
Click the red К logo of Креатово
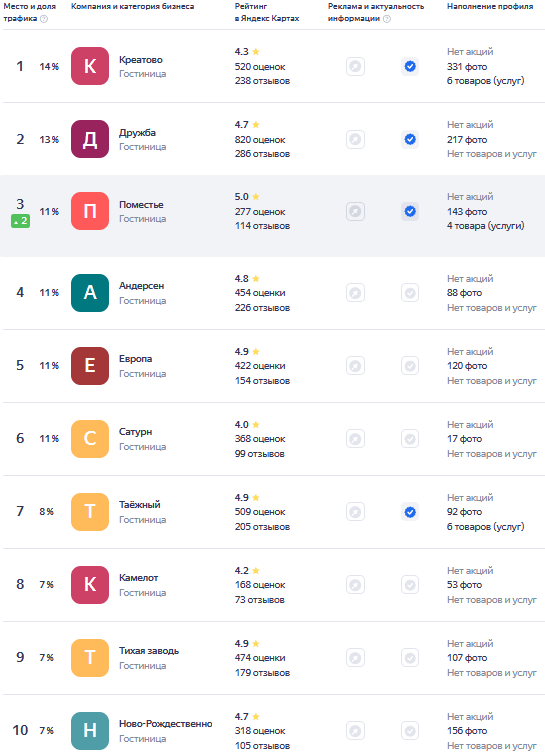pos(90,66)
